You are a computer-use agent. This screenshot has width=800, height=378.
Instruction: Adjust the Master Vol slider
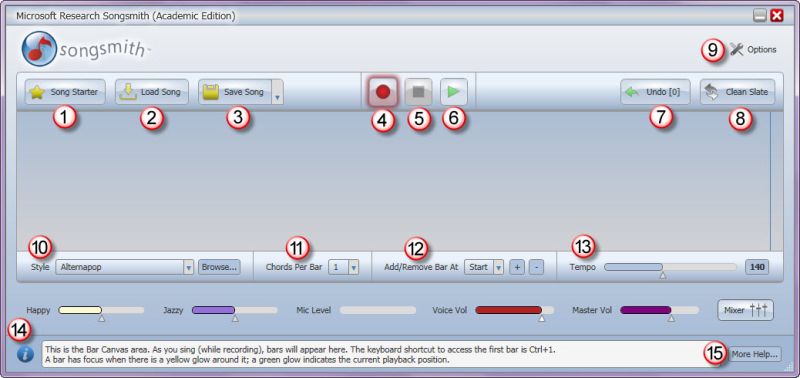[x=660, y=310]
